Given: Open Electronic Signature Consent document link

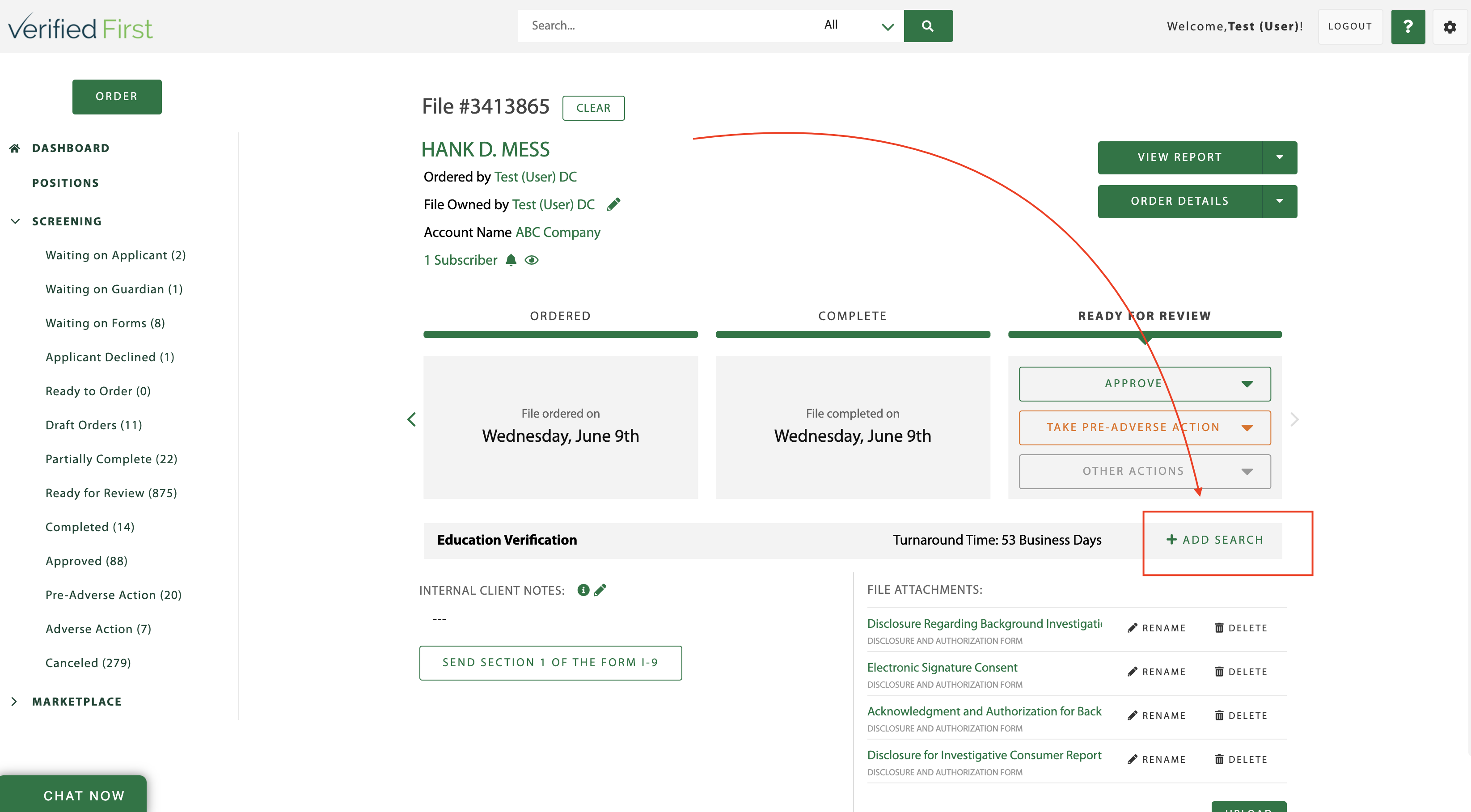Looking at the screenshot, I should 942,668.
